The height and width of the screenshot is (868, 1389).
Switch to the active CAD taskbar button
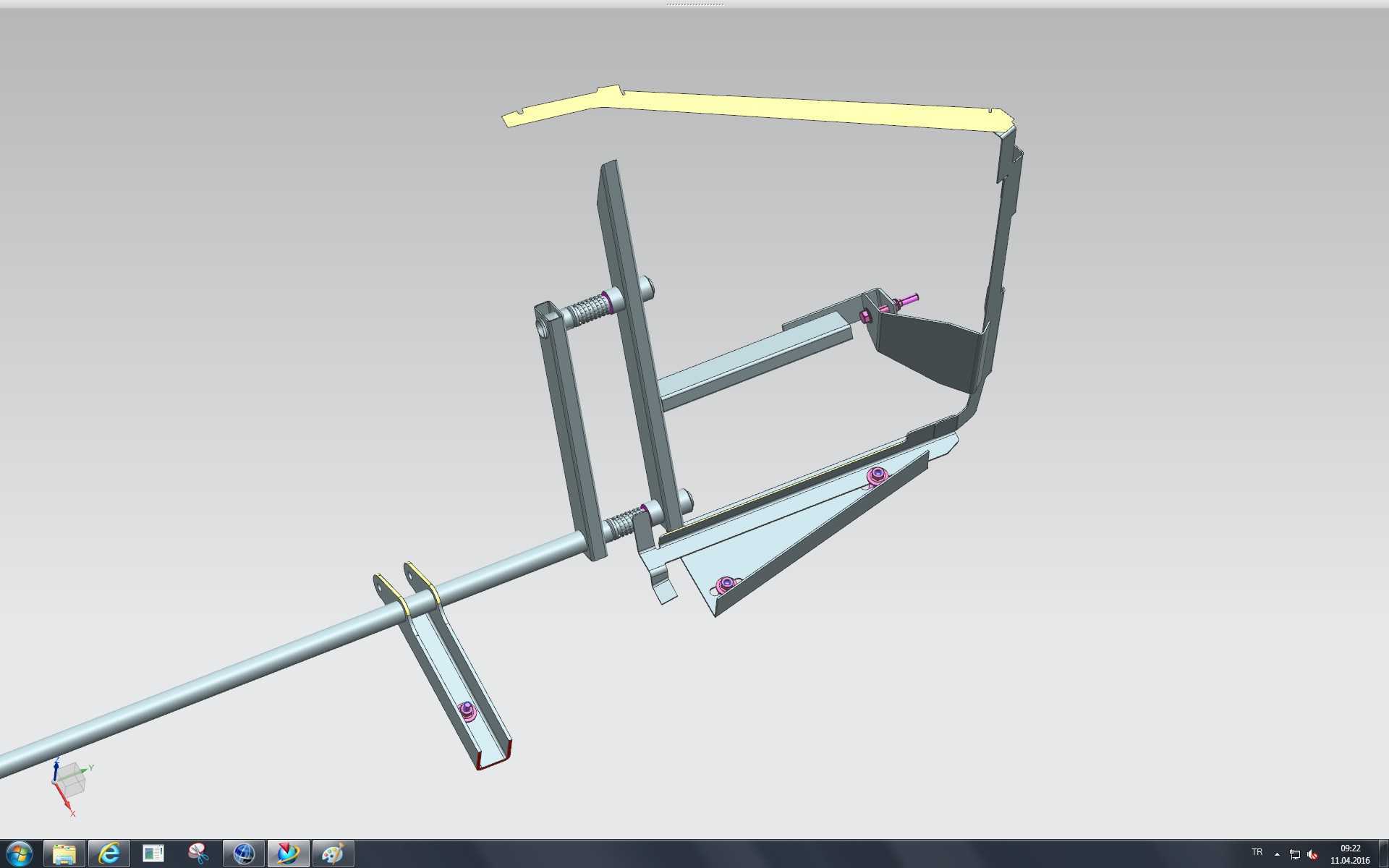pyautogui.click(x=288, y=854)
